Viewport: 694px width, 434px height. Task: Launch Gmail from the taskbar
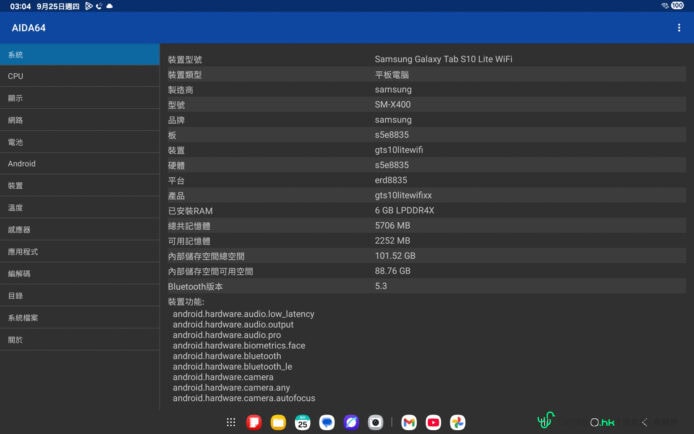409,423
